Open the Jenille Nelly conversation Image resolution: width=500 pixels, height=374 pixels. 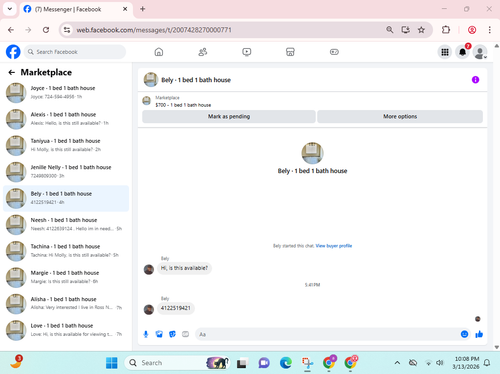click(66, 171)
